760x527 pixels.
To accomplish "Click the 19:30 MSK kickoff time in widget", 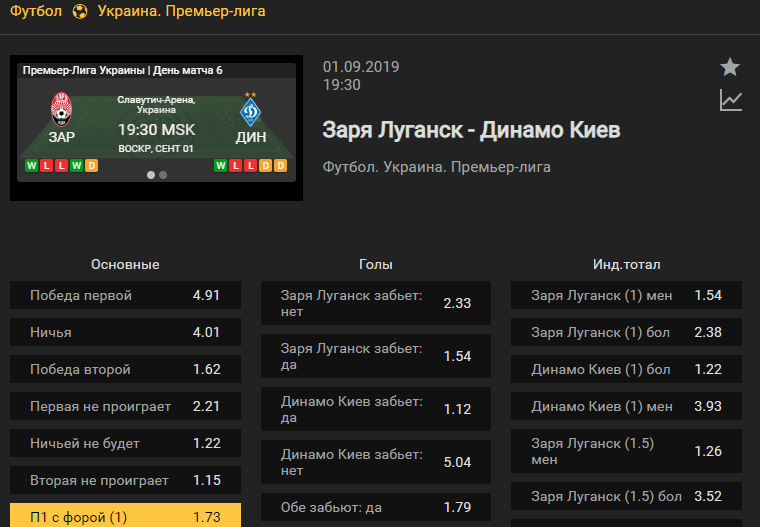I will (156, 129).
